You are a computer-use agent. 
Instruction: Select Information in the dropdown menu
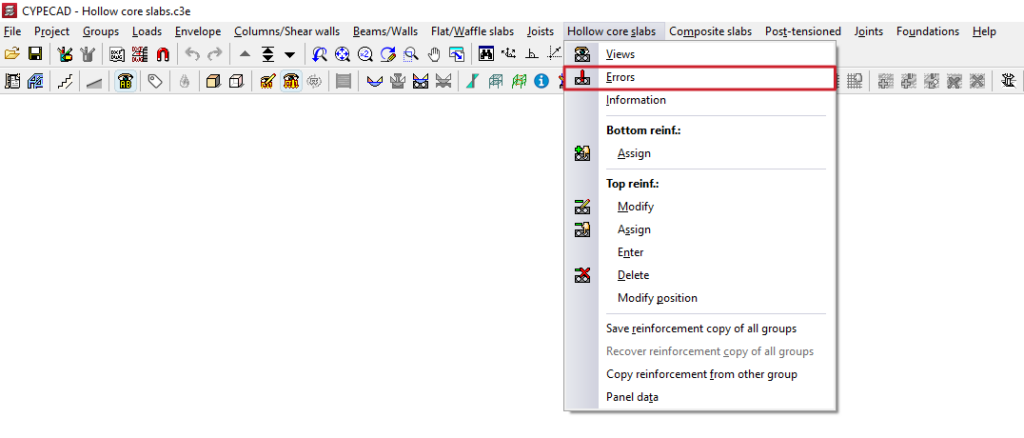pyautogui.click(x=700, y=100)
